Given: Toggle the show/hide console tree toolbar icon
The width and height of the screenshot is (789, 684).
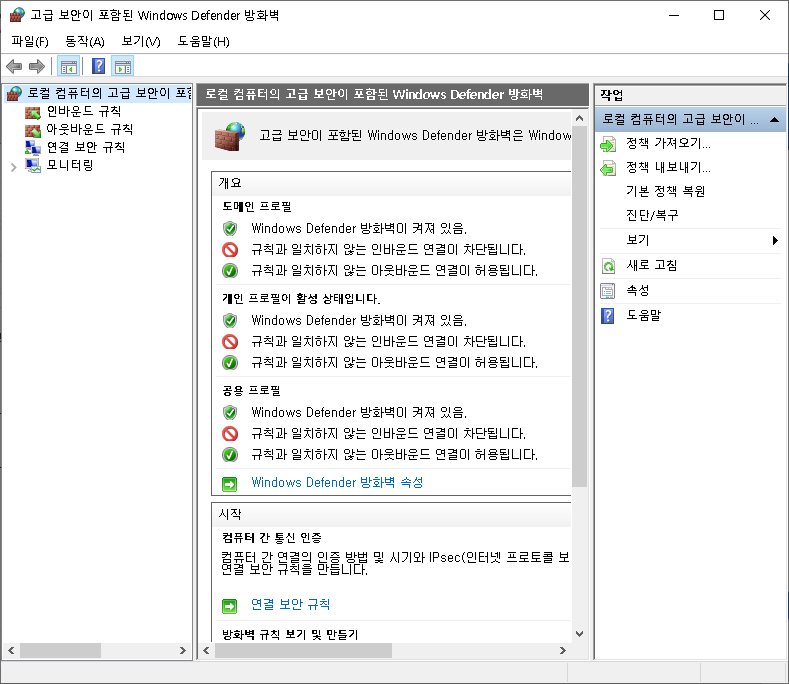Looking at the screenshot, I should coord(68,66).
